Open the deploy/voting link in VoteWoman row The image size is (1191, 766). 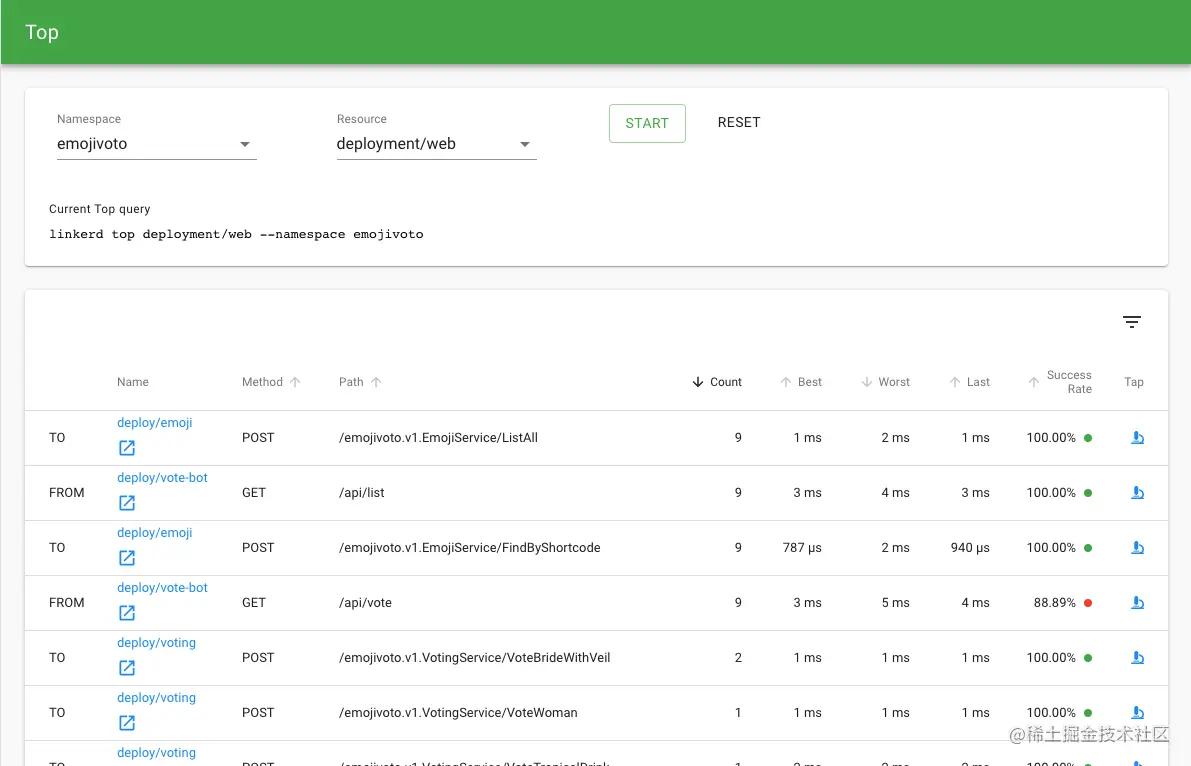156,698
